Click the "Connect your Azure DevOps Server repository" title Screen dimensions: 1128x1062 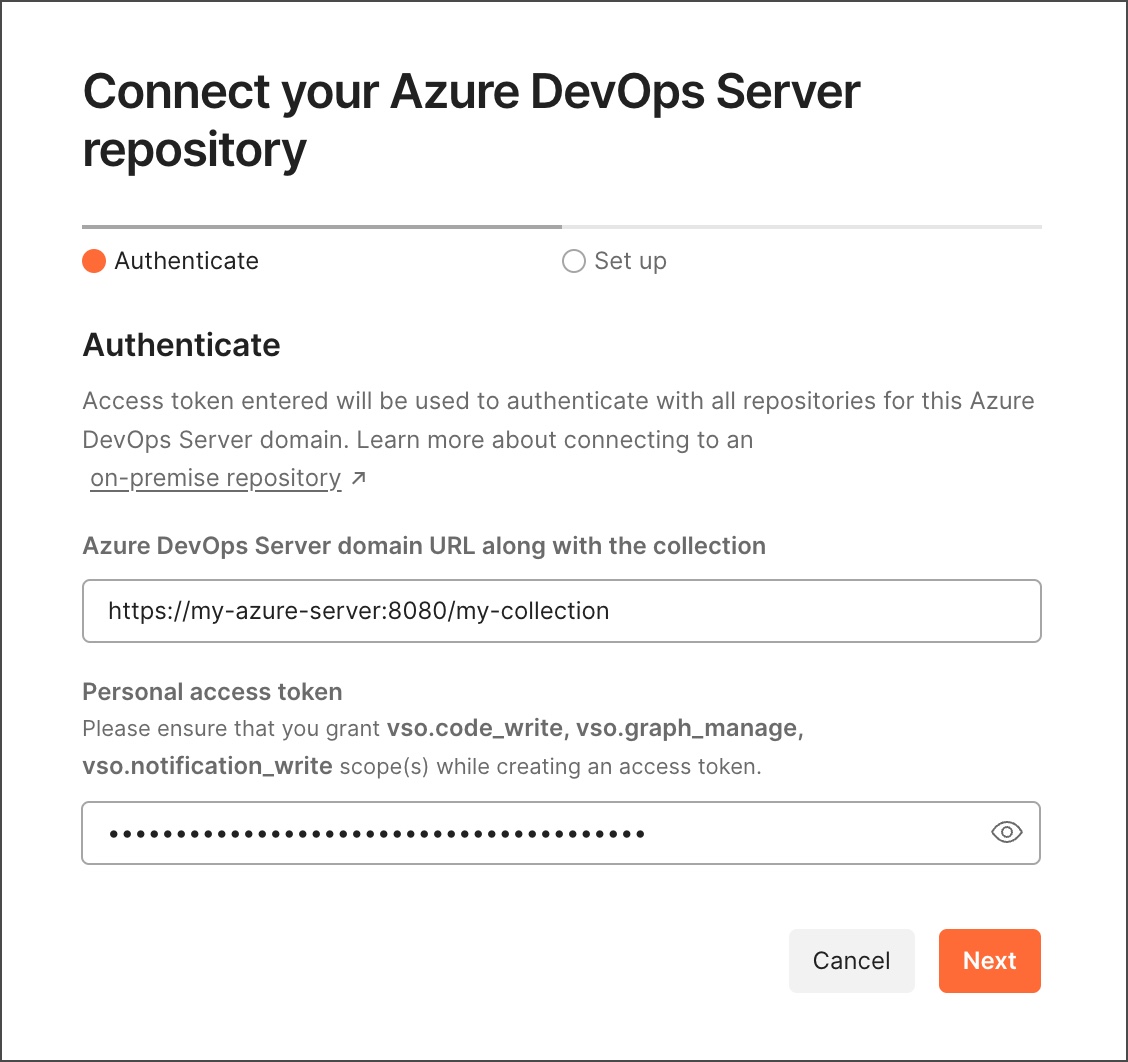[x=471, y=121]
